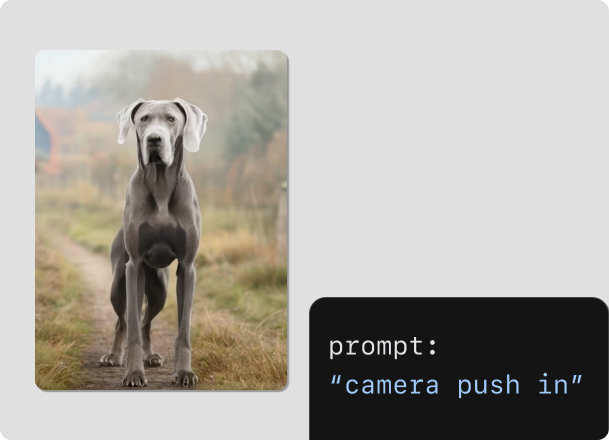
Task: Click the dog's front paw nearest the grass
Action: [185, 378]
